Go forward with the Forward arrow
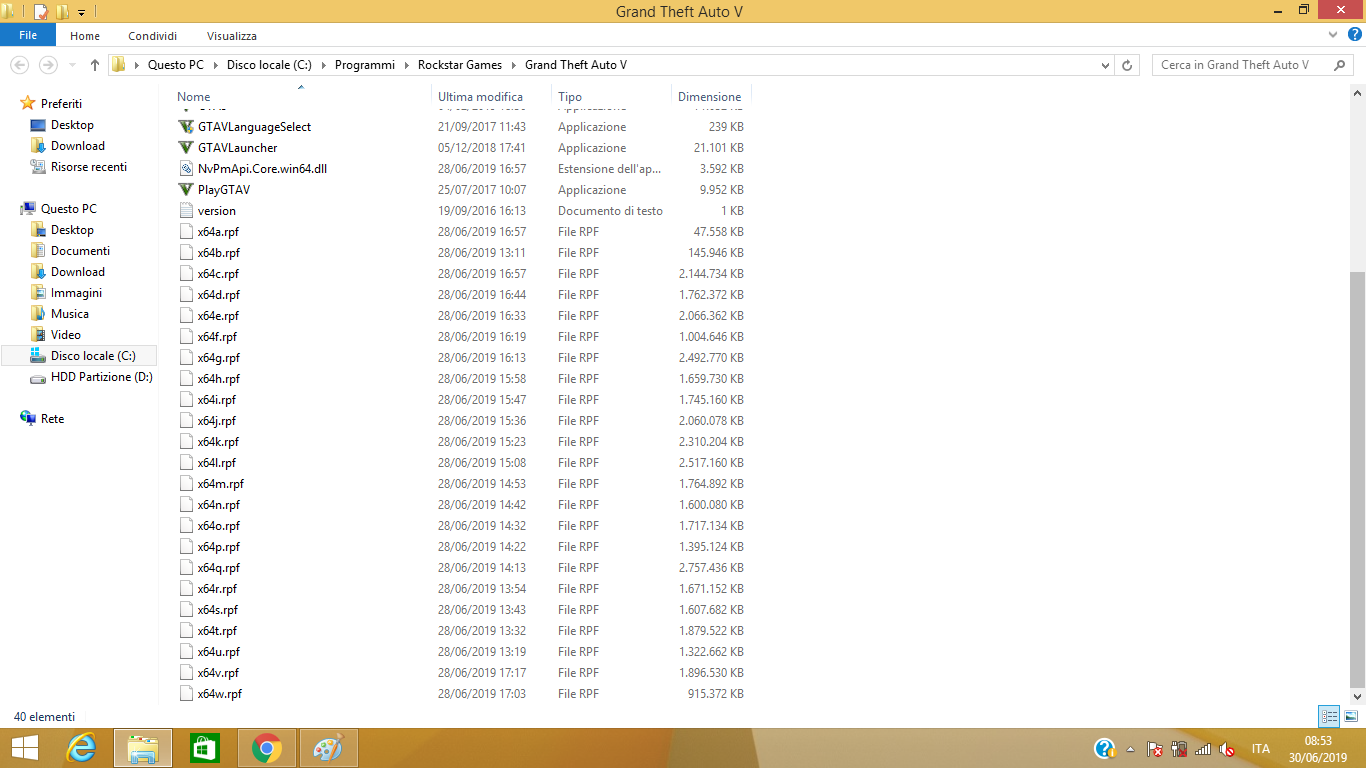1366x768 pixels. [48, 65]
